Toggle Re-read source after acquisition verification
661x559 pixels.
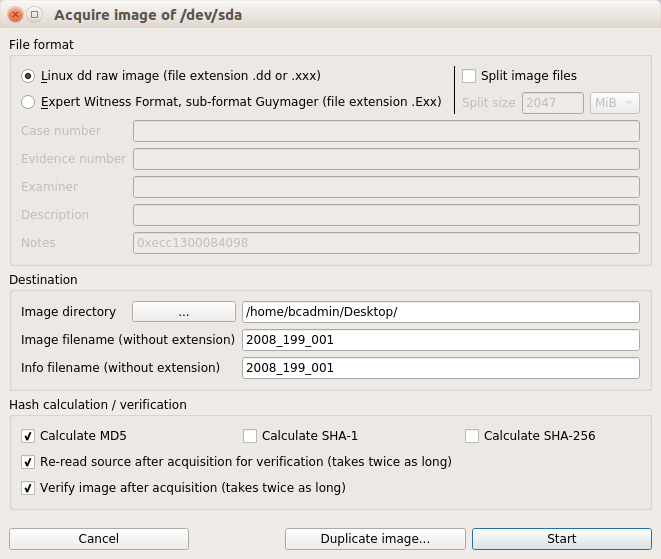(x=28, y=462)
